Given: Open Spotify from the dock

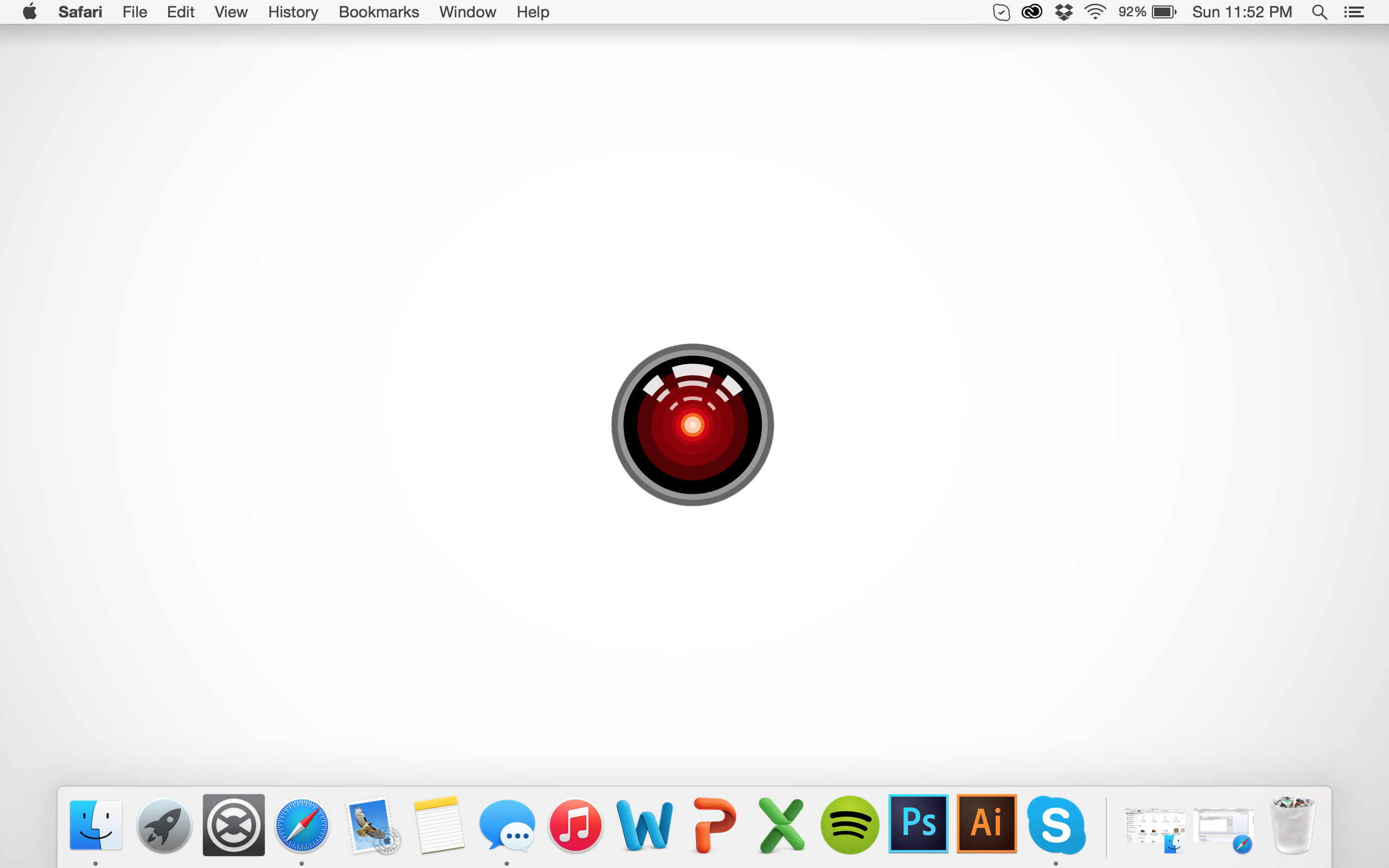Looking at the screenshot, I should (850, 826).
